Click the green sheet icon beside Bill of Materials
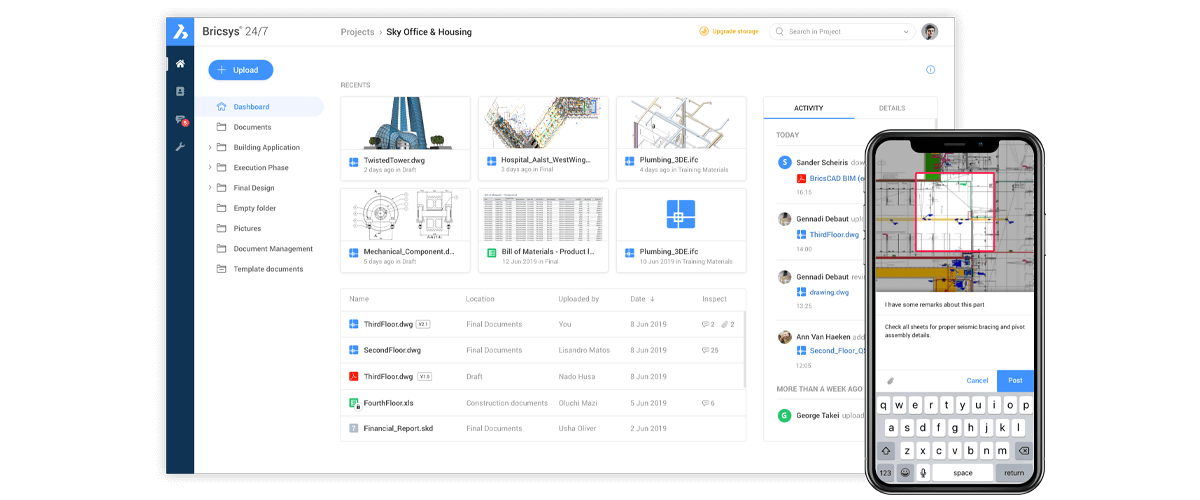The image size is (1200, 500). (491, 253)
